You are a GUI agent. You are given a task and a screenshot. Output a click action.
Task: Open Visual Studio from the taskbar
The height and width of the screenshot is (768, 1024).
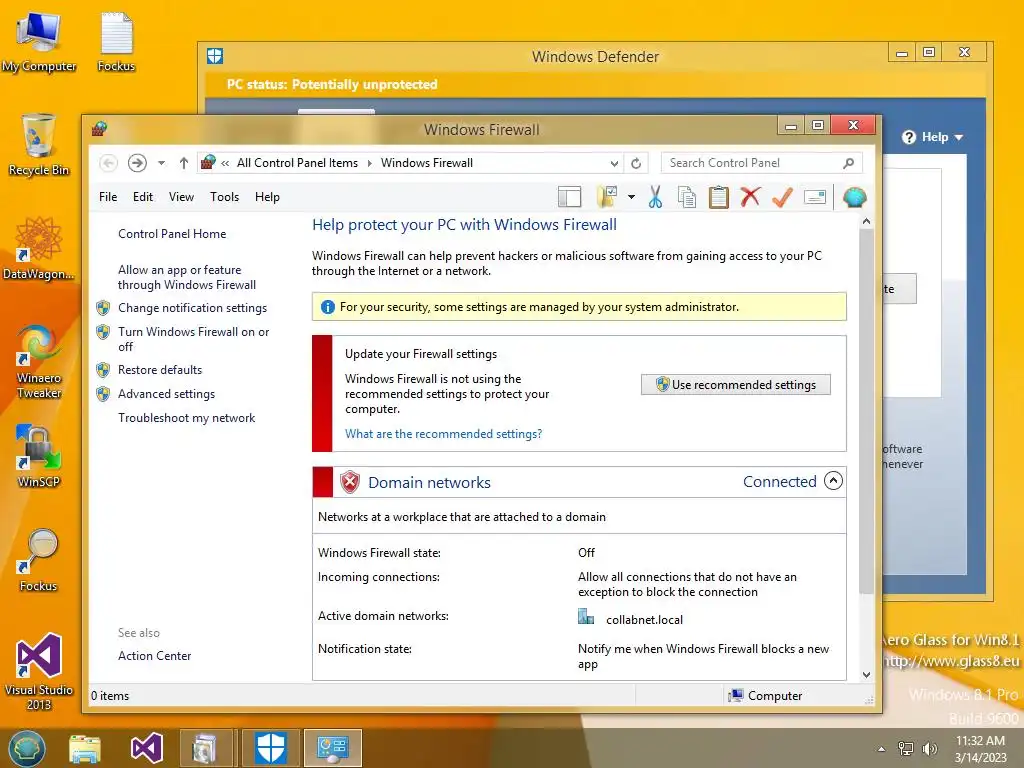coord(146,748)
